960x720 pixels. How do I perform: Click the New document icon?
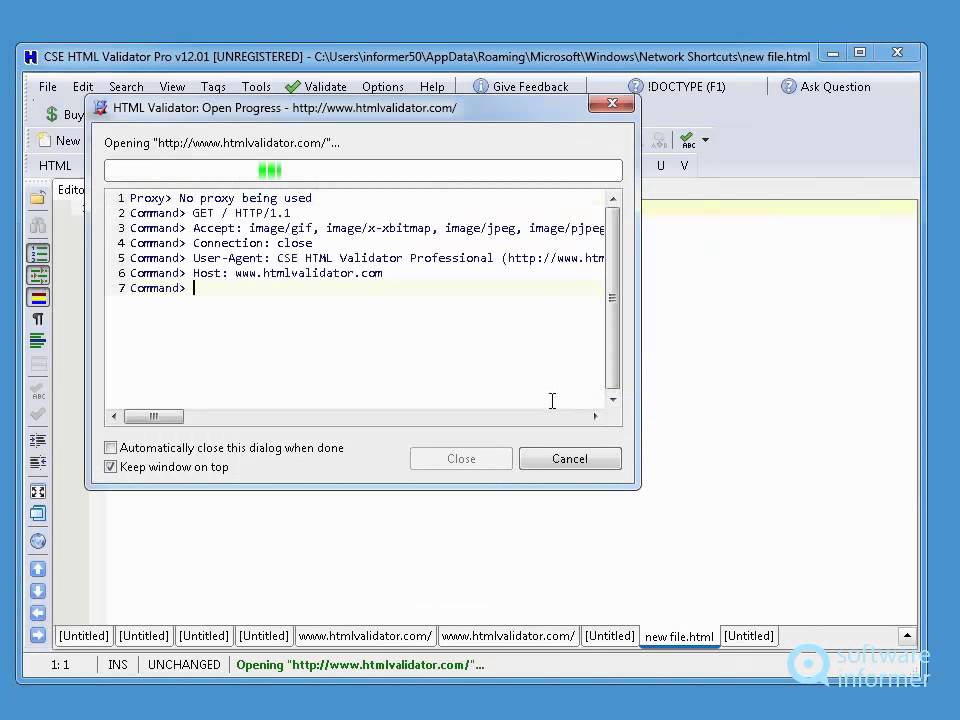coord(44,140)
